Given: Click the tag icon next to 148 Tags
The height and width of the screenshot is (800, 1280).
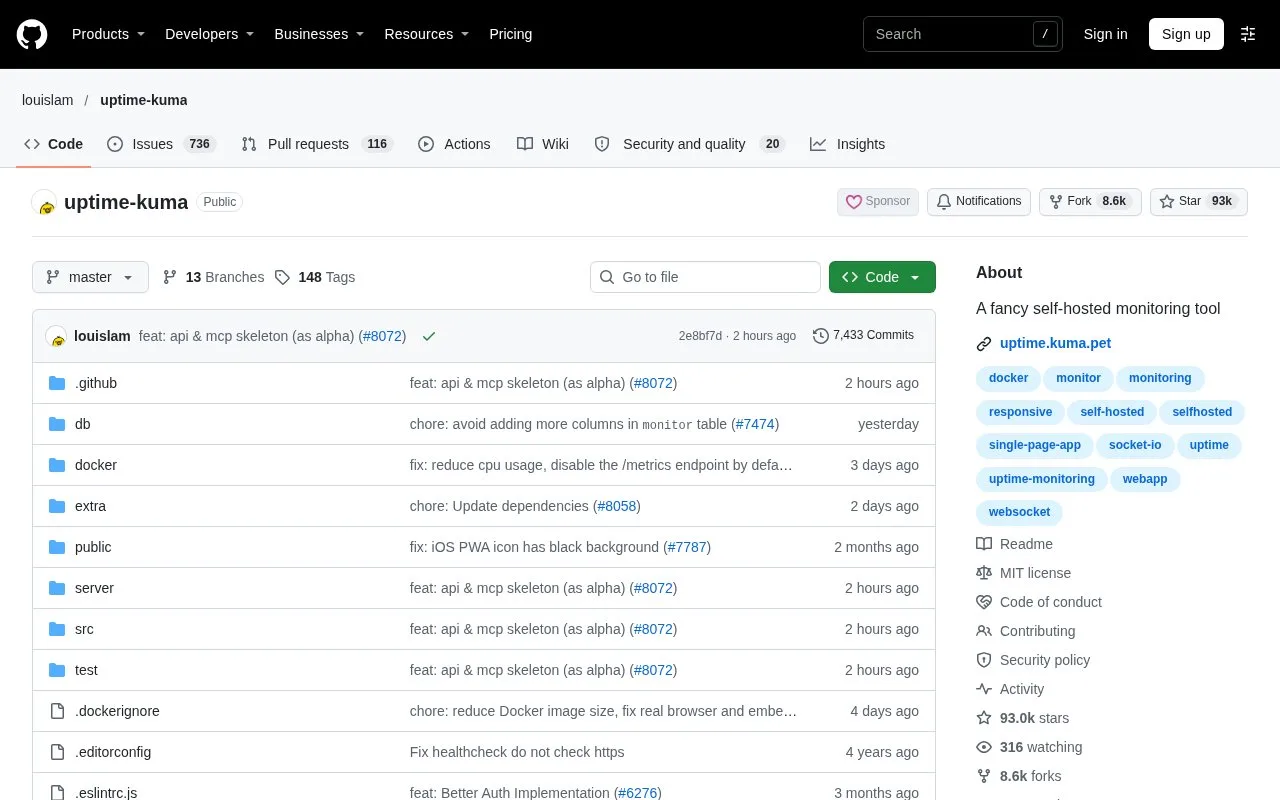Looking at the screenshot, I should pos(283,277).
